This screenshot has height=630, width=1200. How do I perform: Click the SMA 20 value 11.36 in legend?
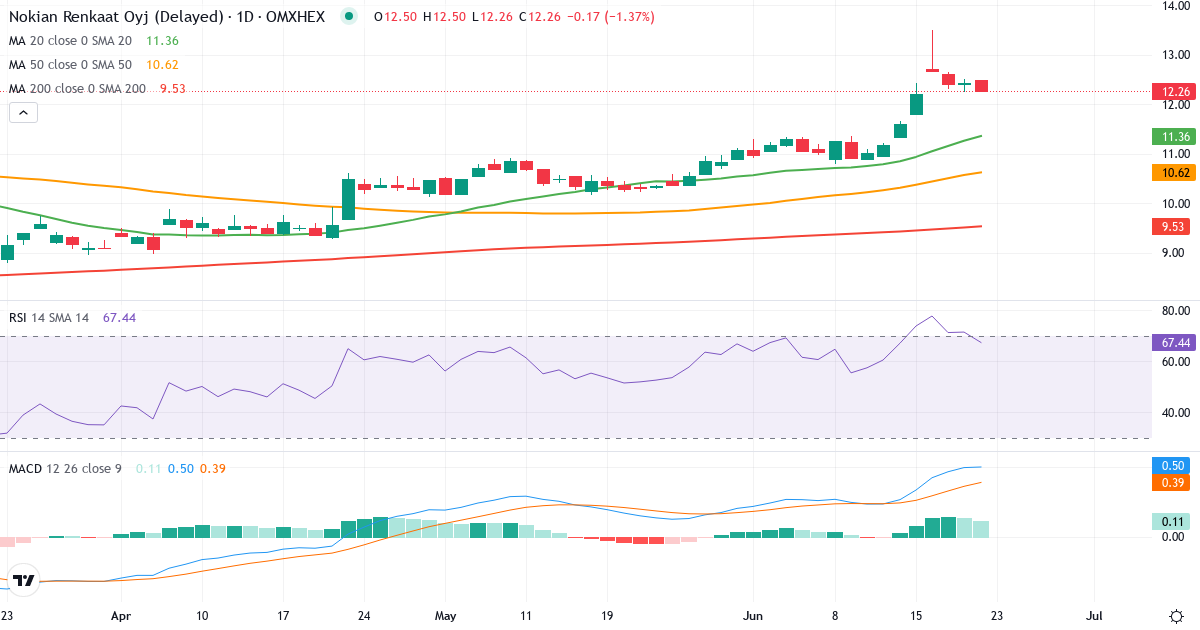(x=162, y=41)
